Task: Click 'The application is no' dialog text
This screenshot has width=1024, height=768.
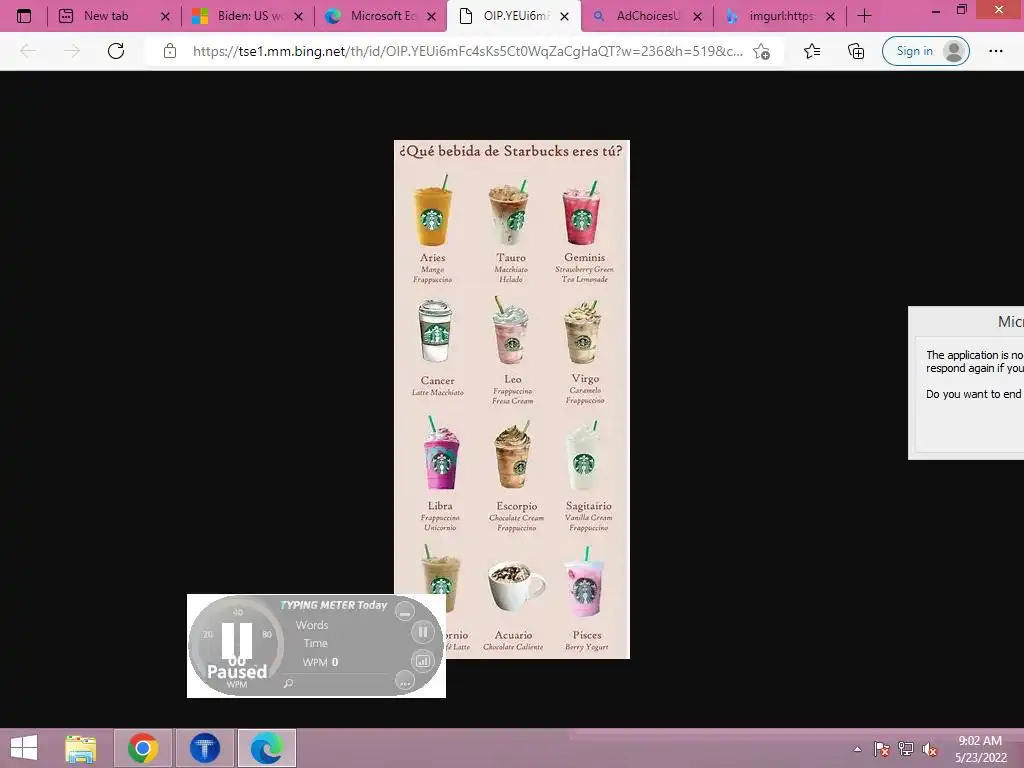Action: point(974,355)
